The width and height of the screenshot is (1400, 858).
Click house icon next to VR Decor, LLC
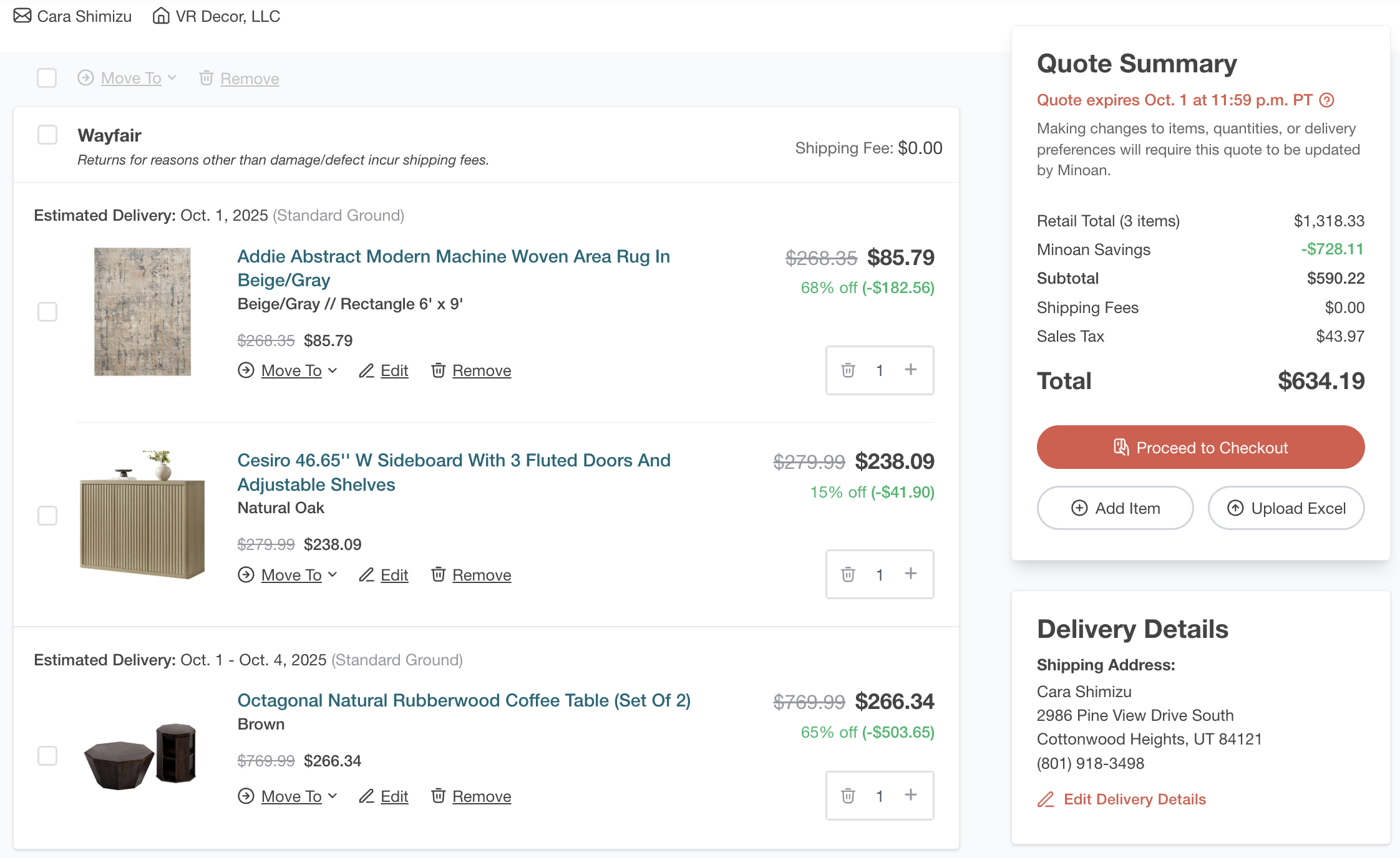(161, 16)
